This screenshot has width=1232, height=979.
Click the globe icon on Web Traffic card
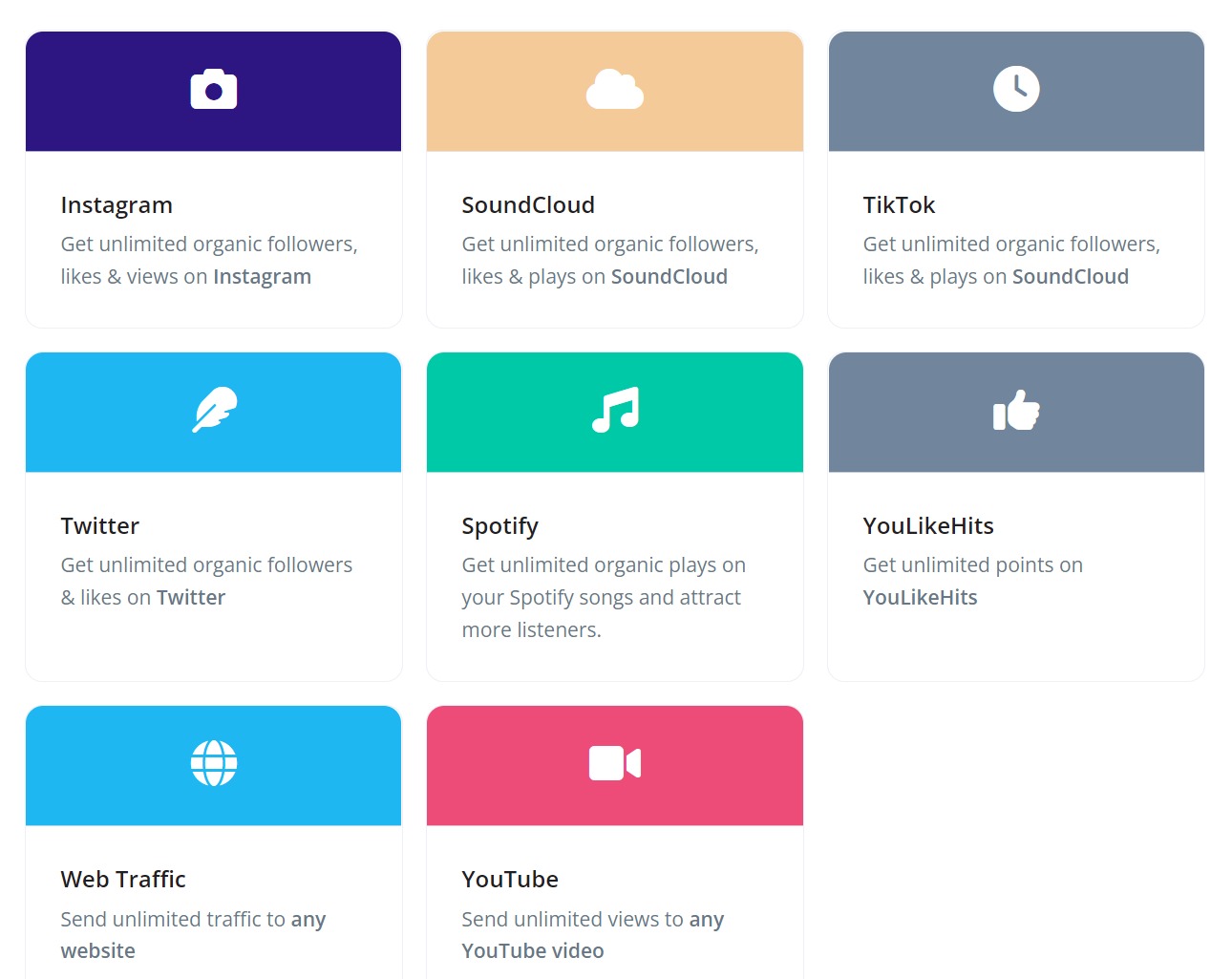point(214,763)
